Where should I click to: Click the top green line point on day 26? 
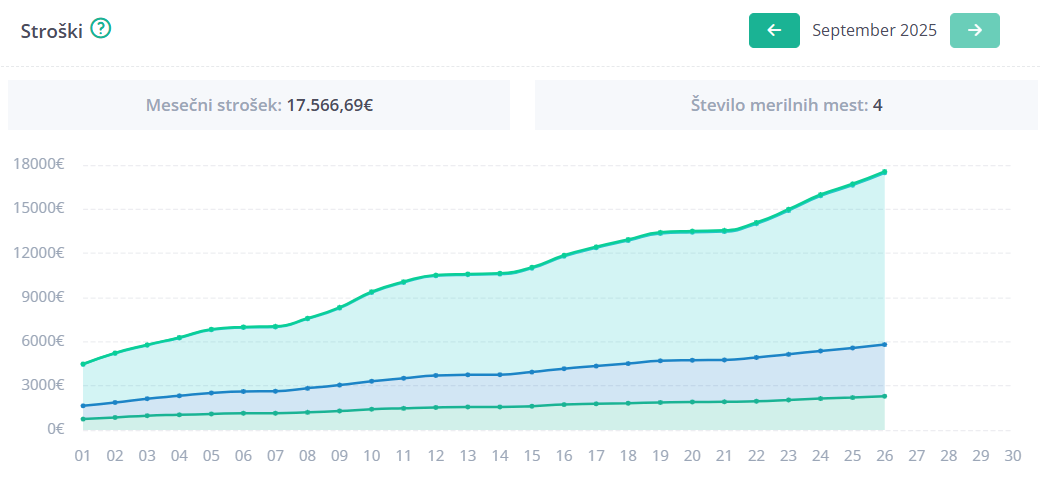pos(884,172)
